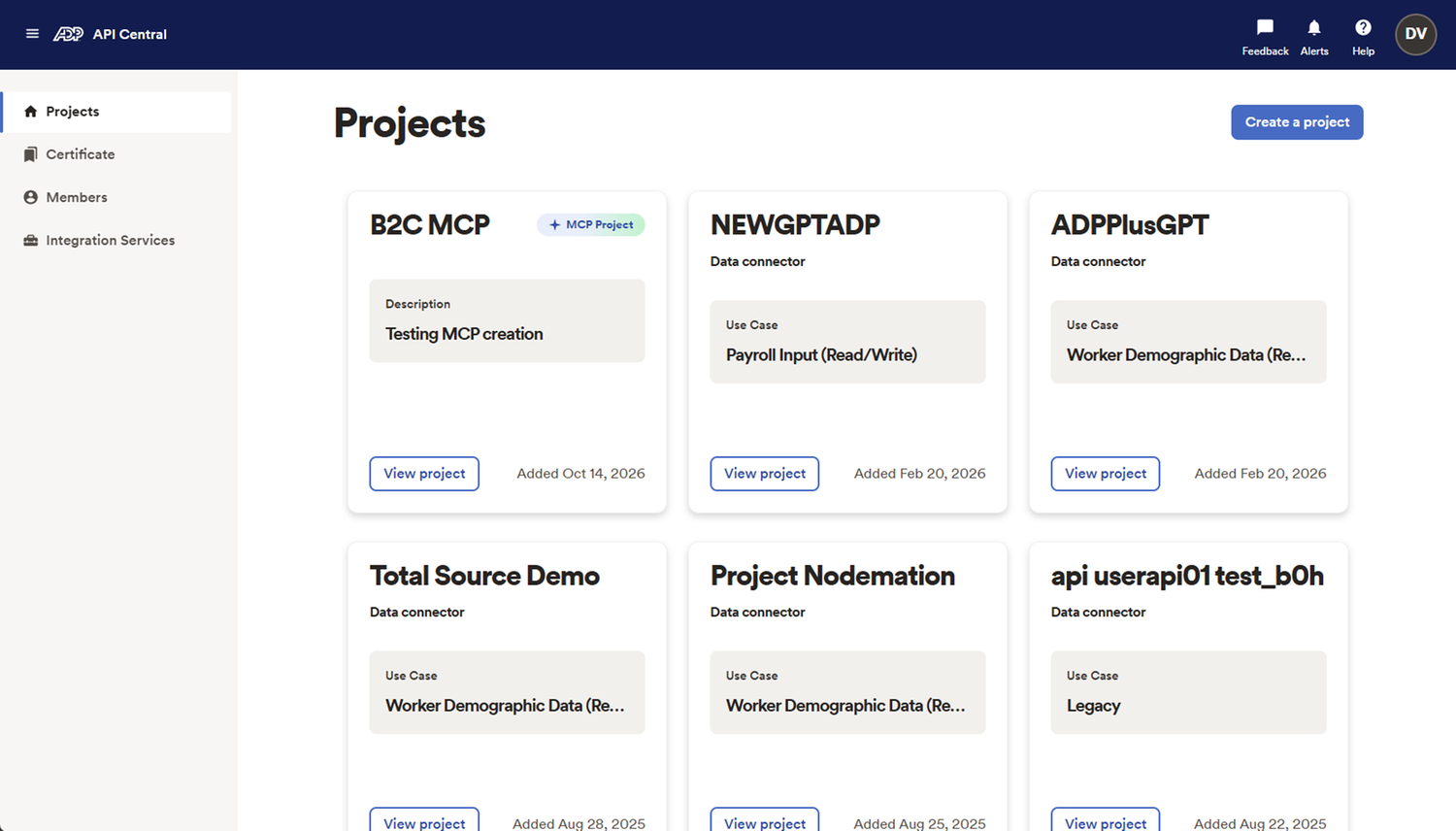Click the Added Aug 22, 2025 date
The height and width of the screenshot is (831, 1456).
pyautogui.click(x=1260, y=823)
